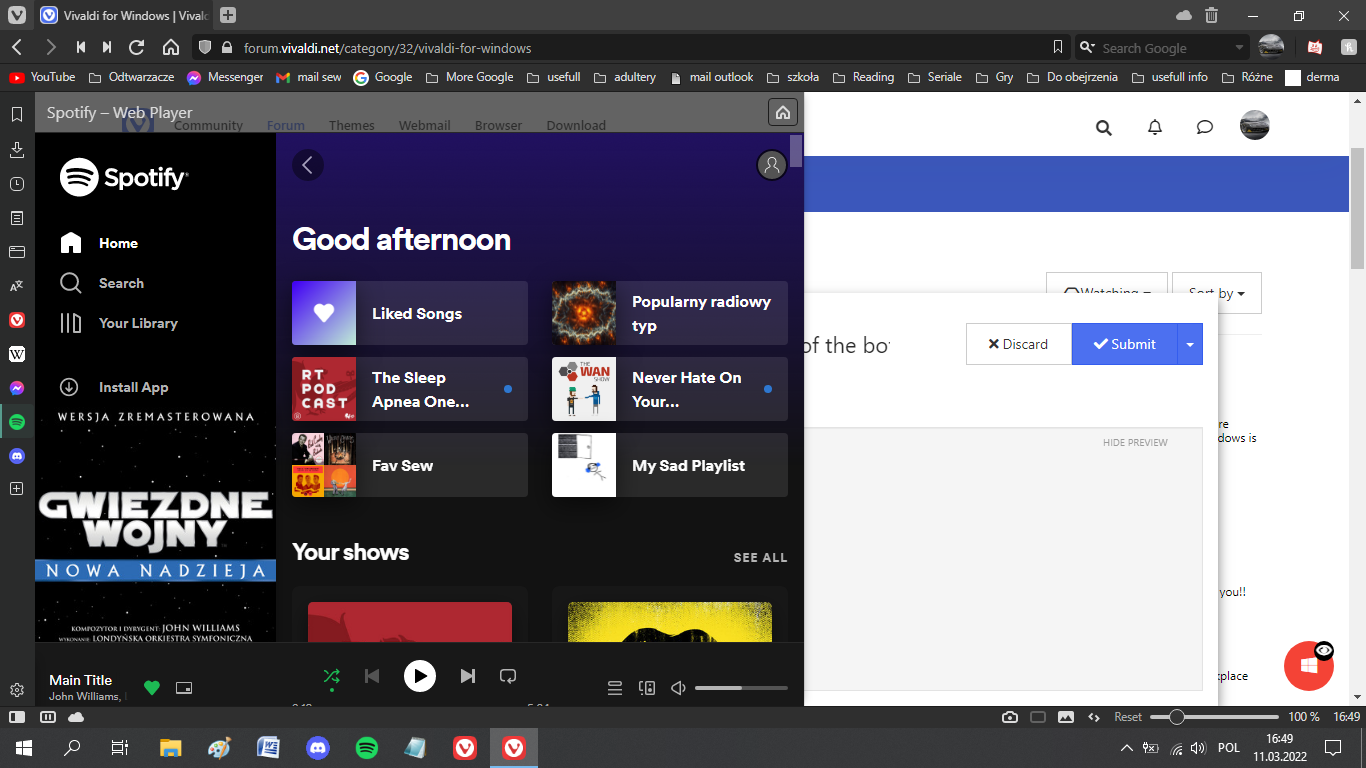This screenshot has height=768, width=1366.
Task: Open forum user avatar menu
Action: [x=1255, y=126]
